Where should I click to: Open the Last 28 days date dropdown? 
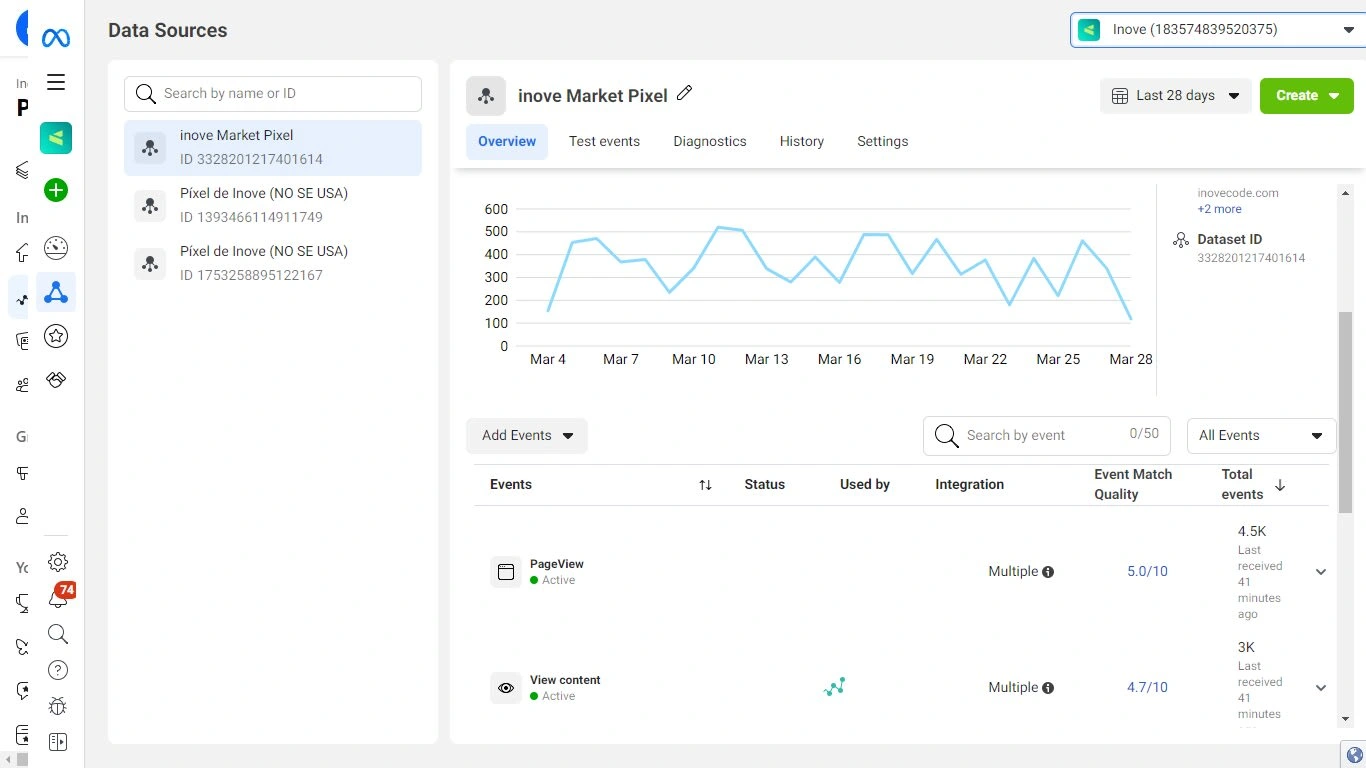[x=1176, y=96]
